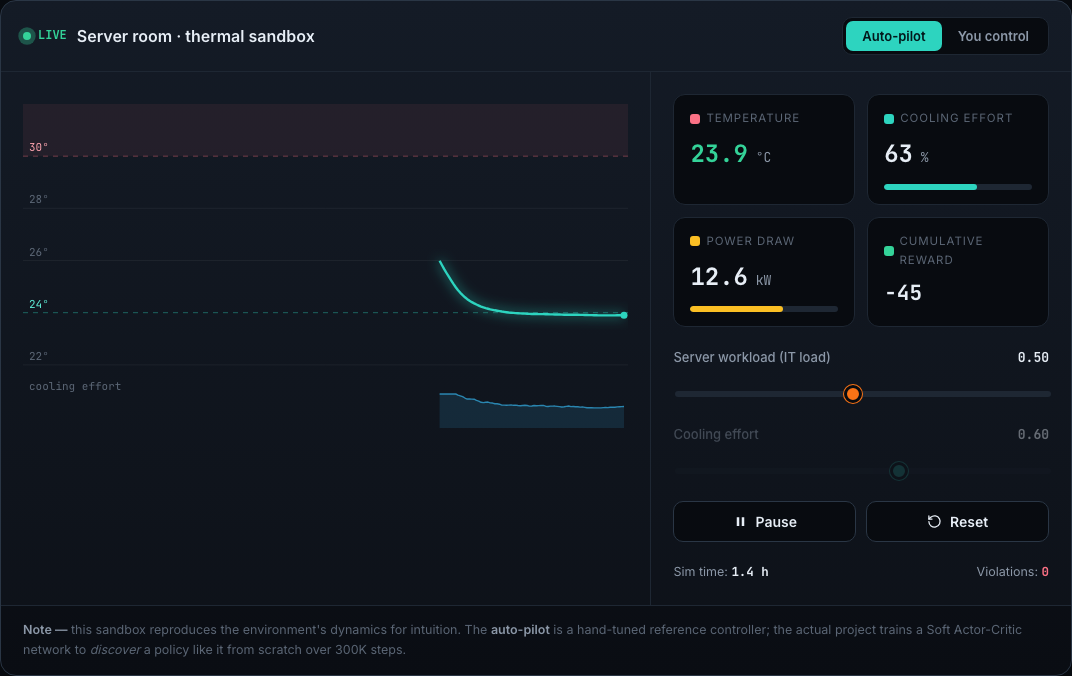The image size is (1072, 676).
Task: Click the Reset button
Action: (x=957, y=522)
